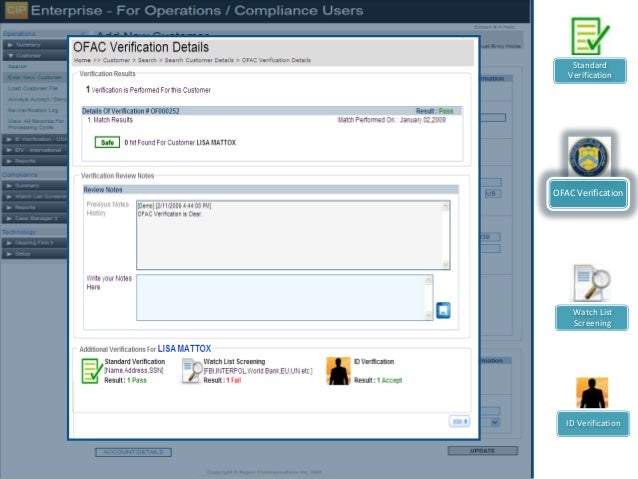
Task: Expand the Case Management sidebar menu
Action: click(34, 219)
